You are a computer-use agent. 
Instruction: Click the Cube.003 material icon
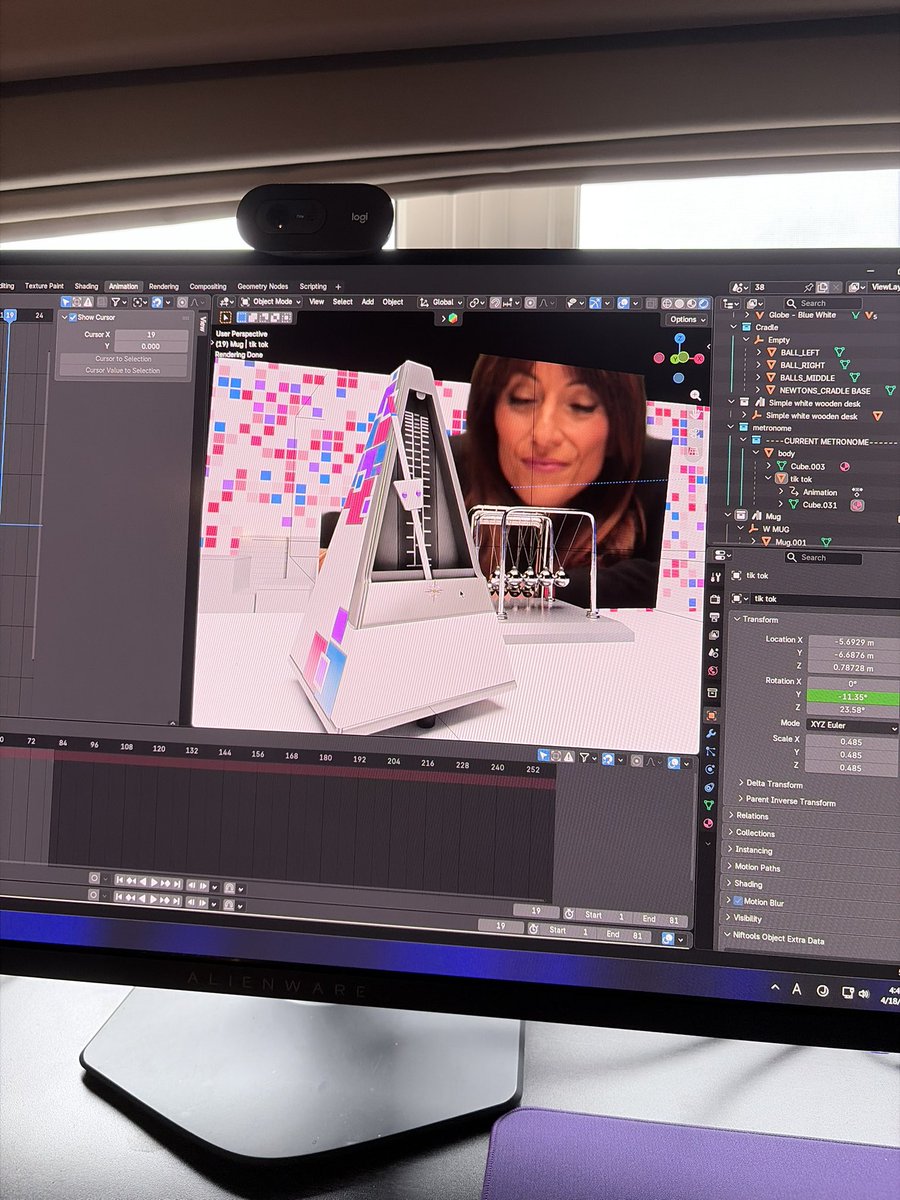click(845, 467)
